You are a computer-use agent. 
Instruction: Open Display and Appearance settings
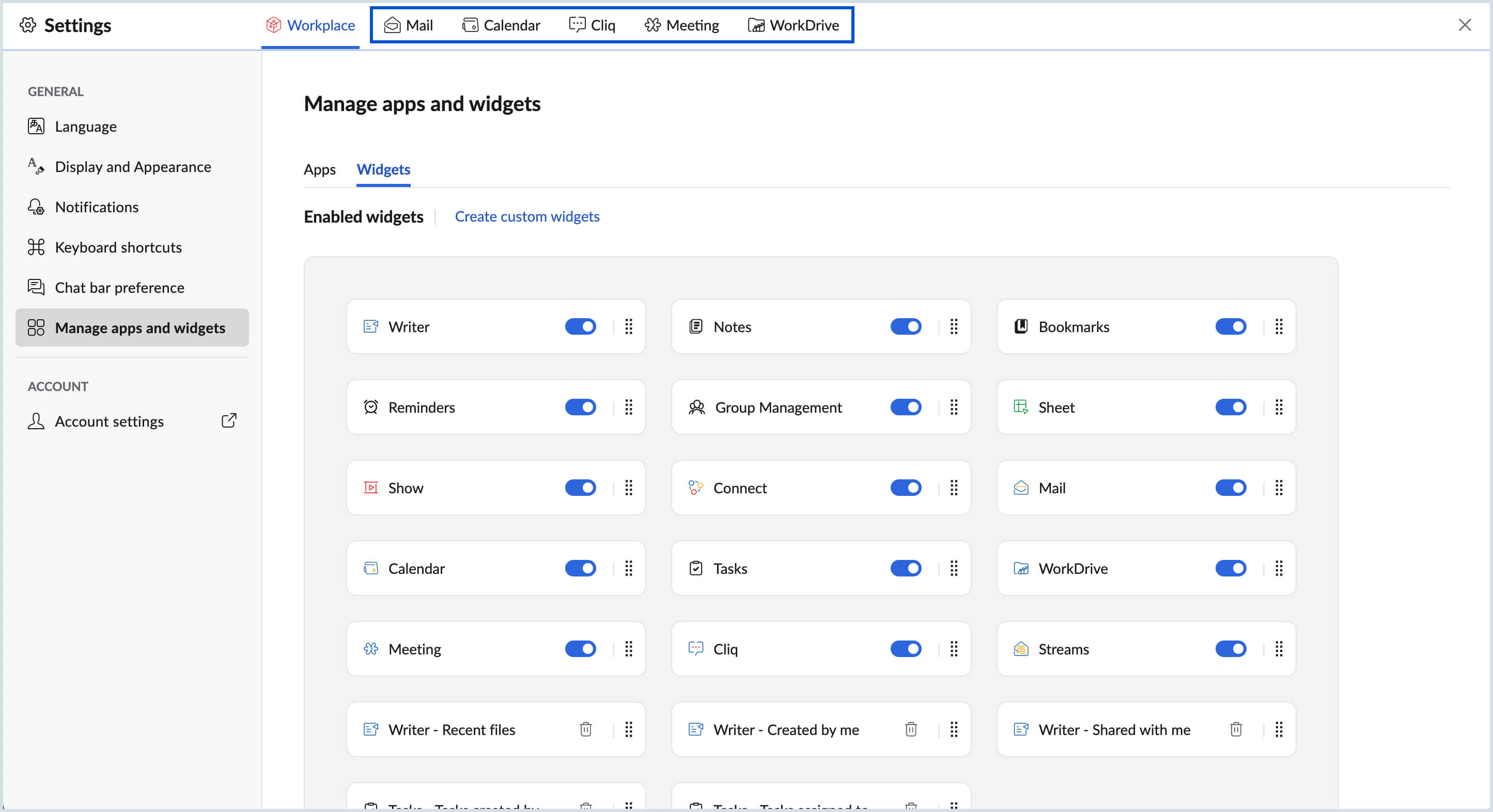point(133,167)
